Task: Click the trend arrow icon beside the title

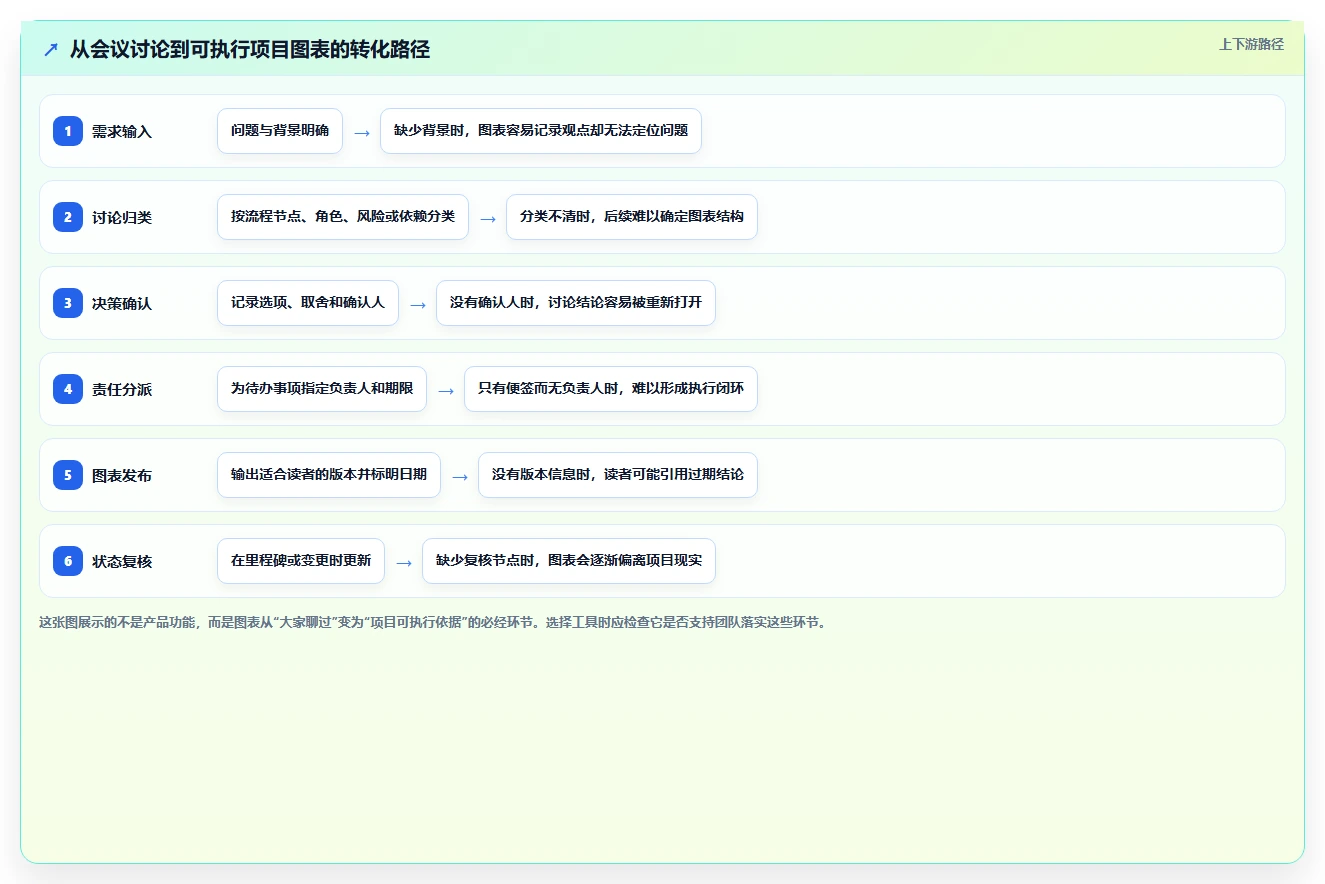Action: point(51,50)
